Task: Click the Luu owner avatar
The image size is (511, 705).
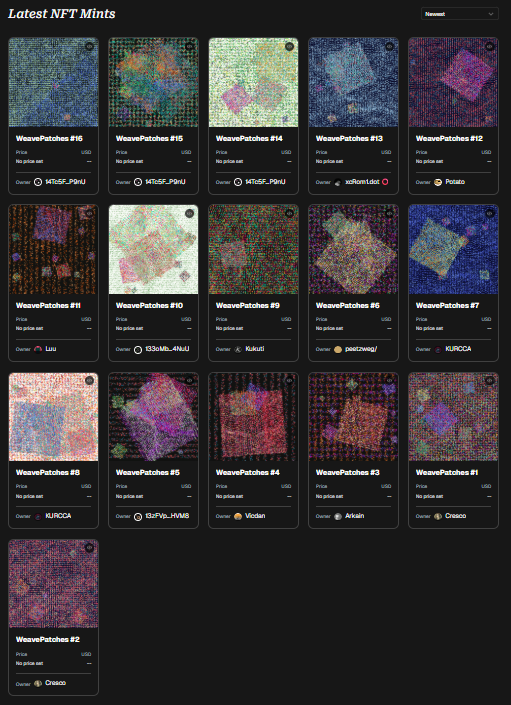Action: tap(38, 349)
